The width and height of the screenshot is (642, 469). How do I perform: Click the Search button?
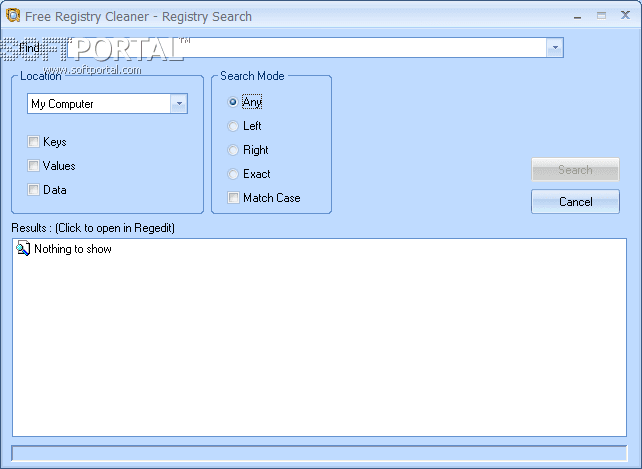click(x=575, y=170)
